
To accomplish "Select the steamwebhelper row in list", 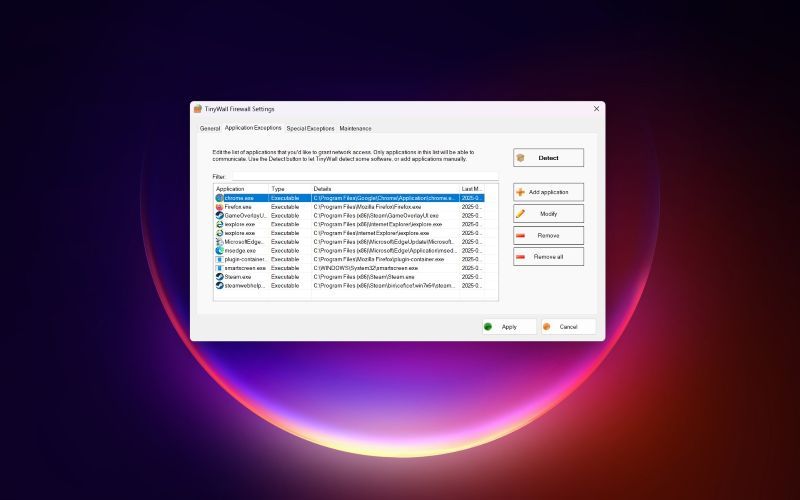I will (x=349, y=286).
